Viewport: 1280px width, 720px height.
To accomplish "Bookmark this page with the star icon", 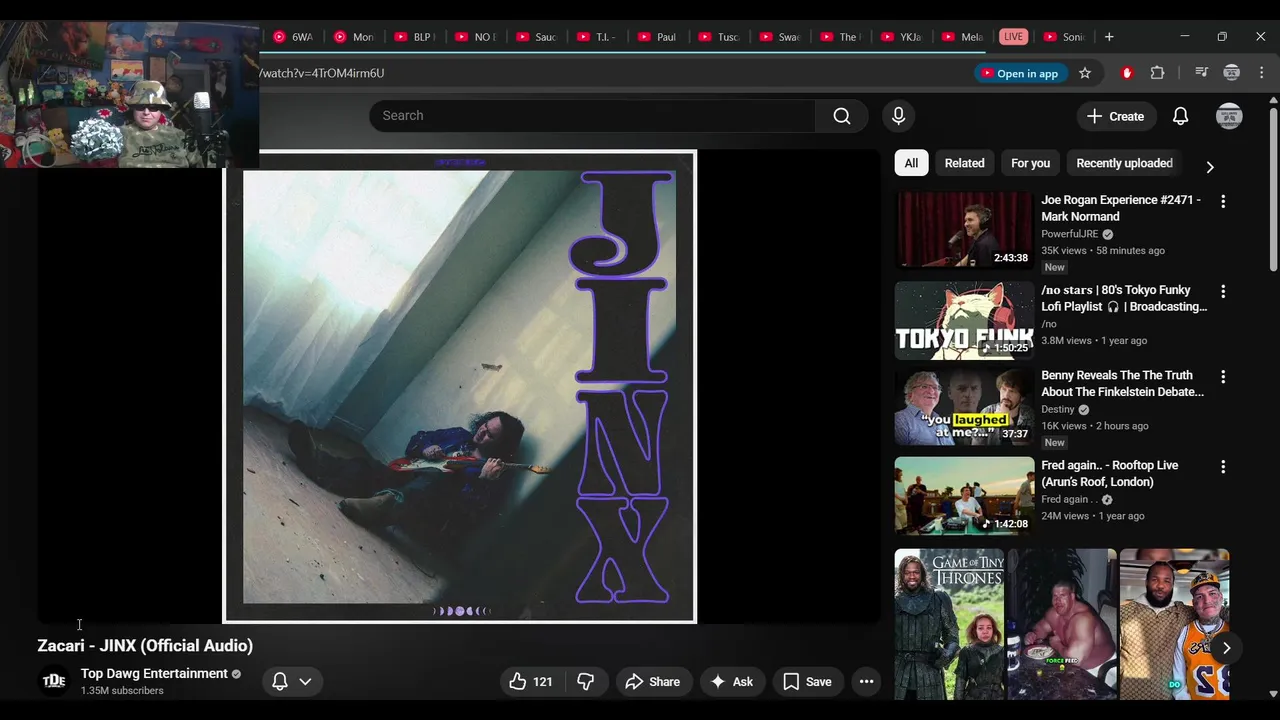I will click(x=1085, y=73).
